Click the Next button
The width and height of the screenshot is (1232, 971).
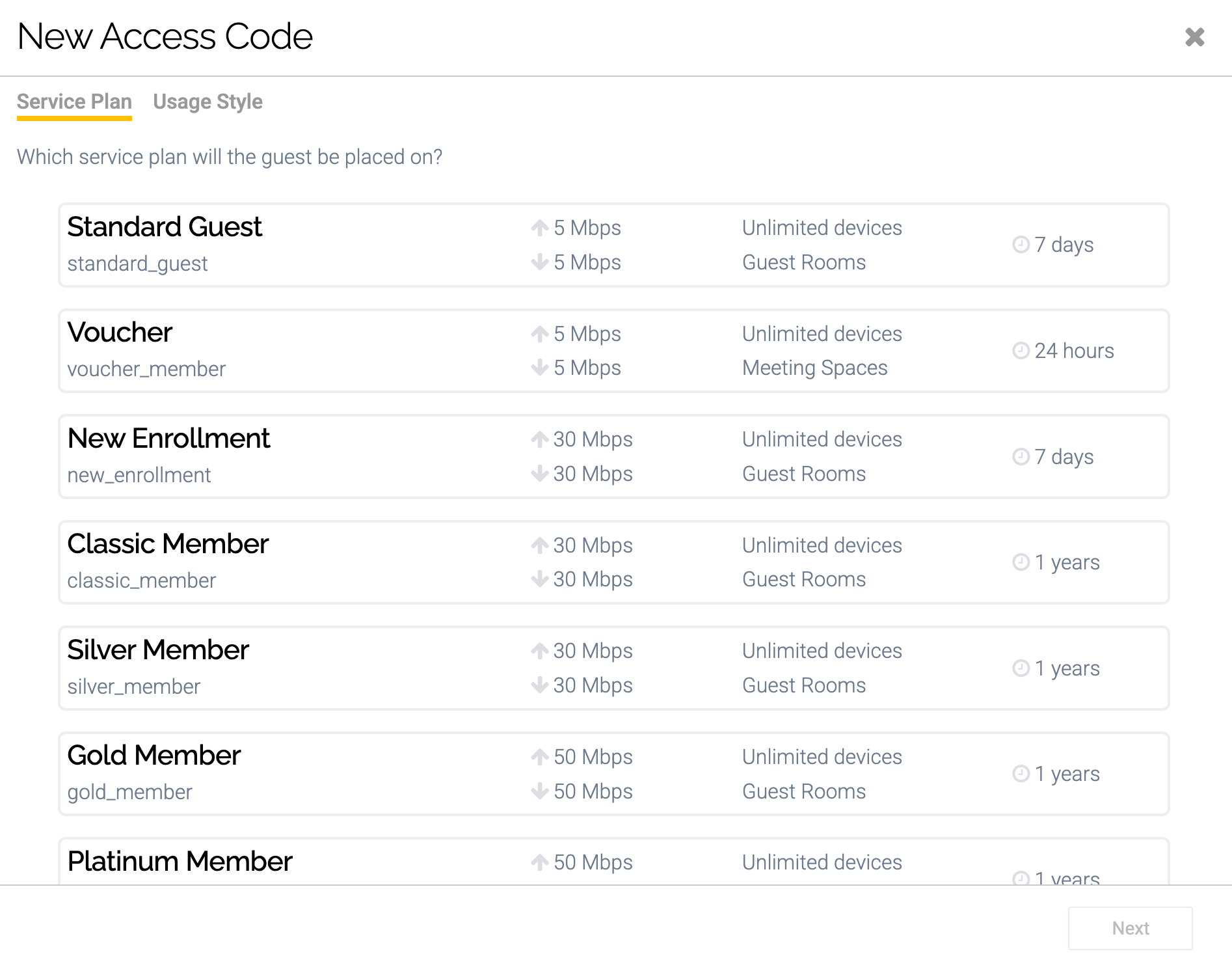(1130, 927)
